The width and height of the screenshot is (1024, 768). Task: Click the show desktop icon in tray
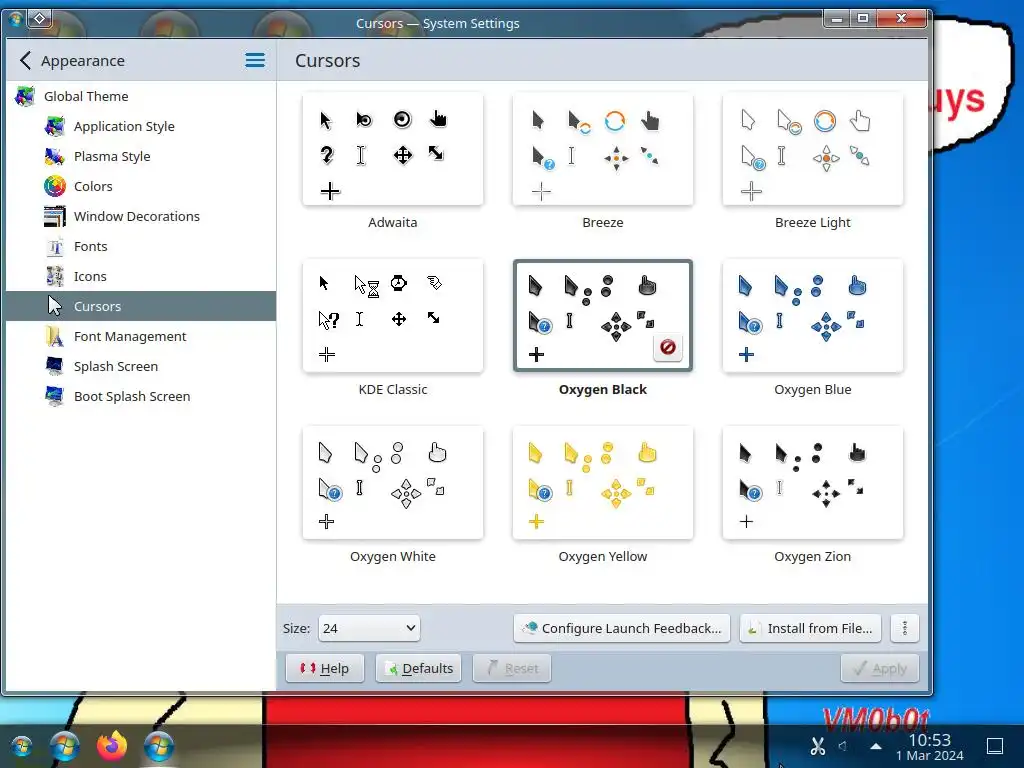pos(995,746)
